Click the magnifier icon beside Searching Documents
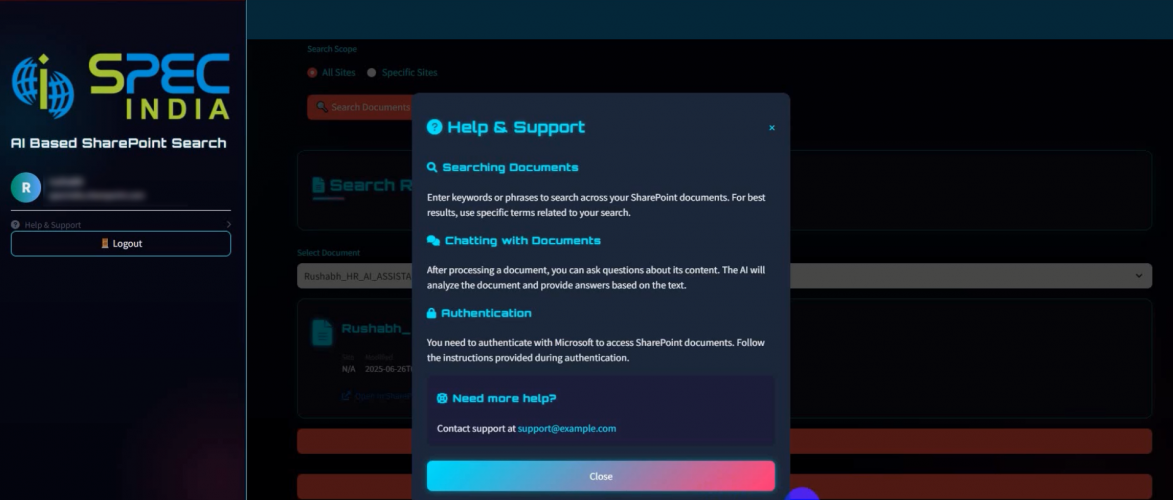The image size is (1173, 500). tap(432, 167)
